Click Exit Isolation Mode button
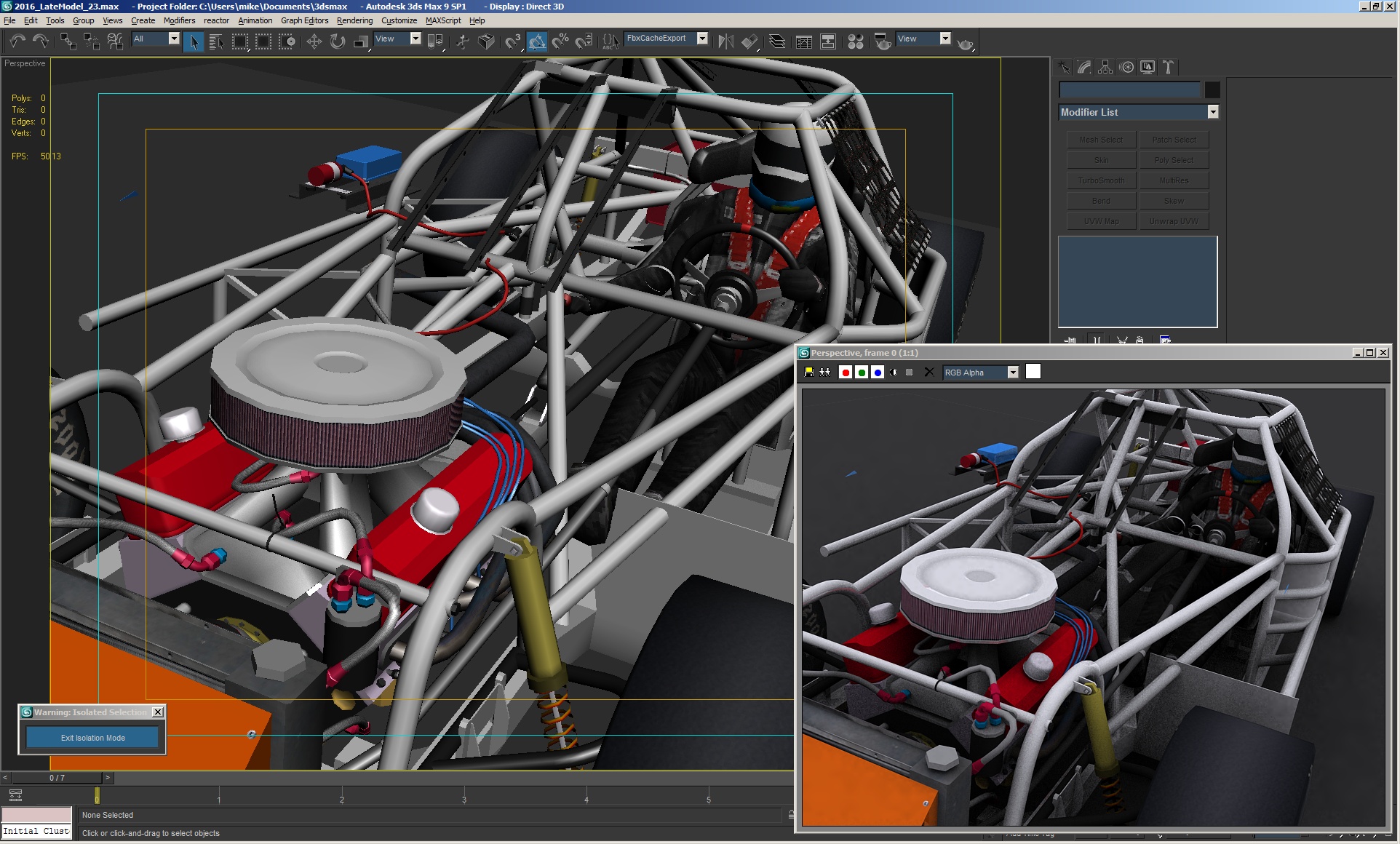Screen dimensions: 1400x844 [x=92, y=738]
